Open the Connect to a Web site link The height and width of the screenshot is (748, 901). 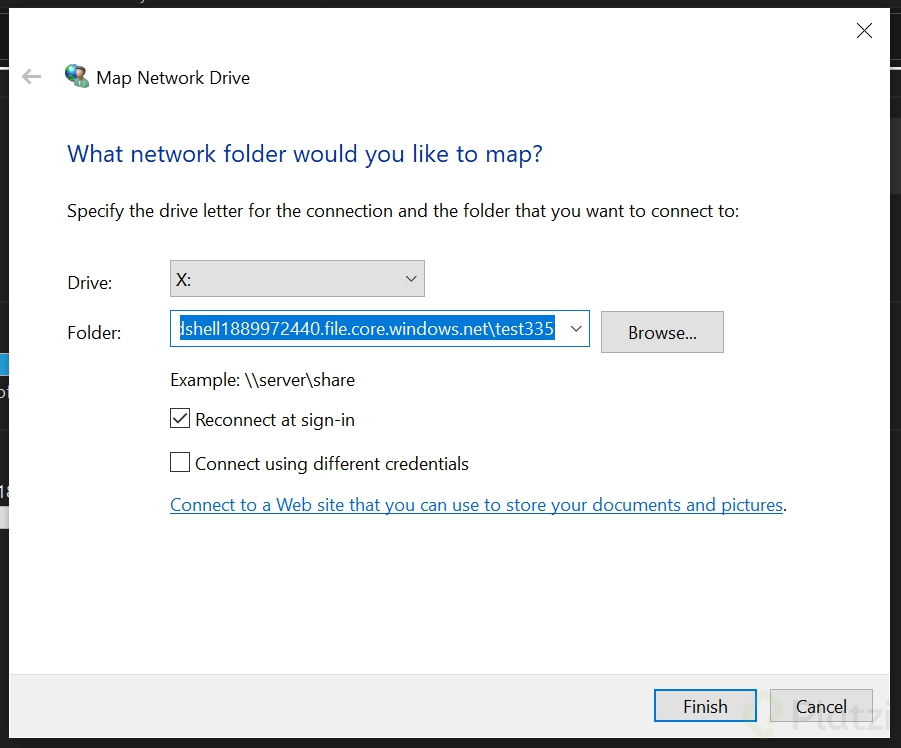tap(476, 504)
